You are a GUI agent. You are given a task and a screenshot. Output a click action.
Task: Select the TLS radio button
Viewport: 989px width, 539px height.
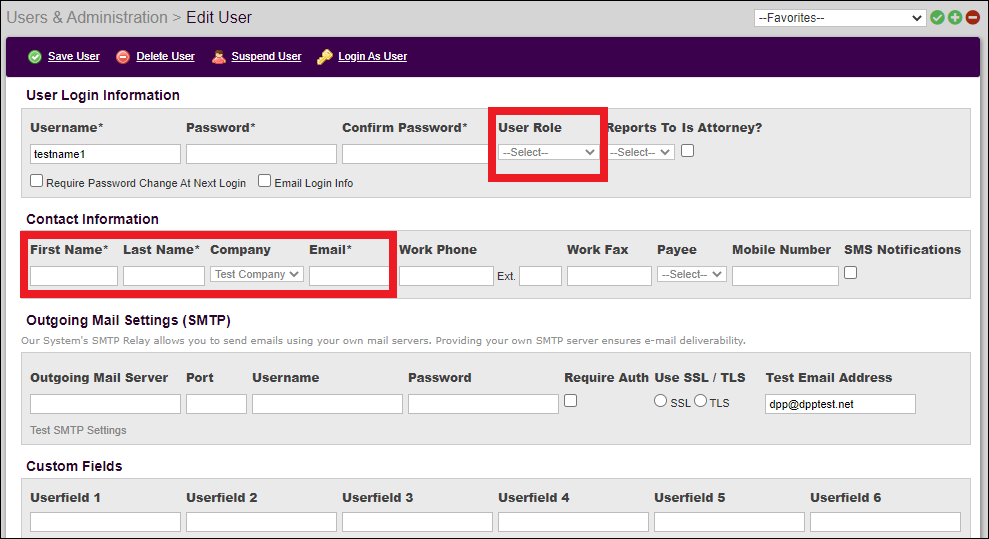[700, 401]
